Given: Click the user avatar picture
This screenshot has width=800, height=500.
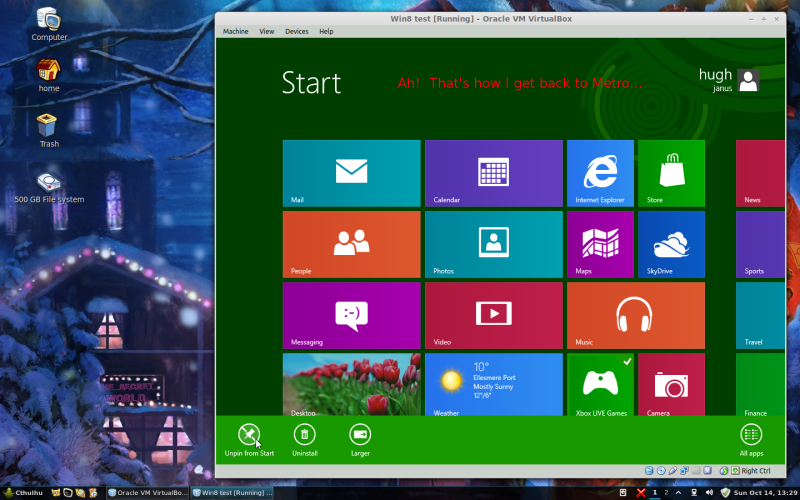Looking at the screenshot, I should pos(748,80).
